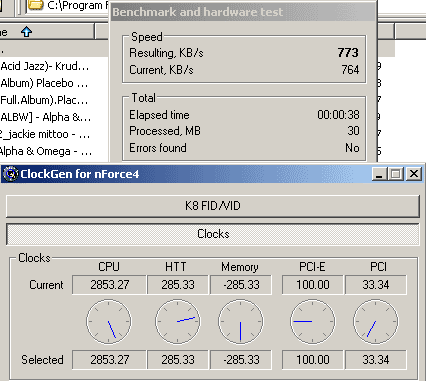The width and height of the screenshot is (426, 381).
Task: Select the Clocks panel button
Action: click(x=213, y=234)
